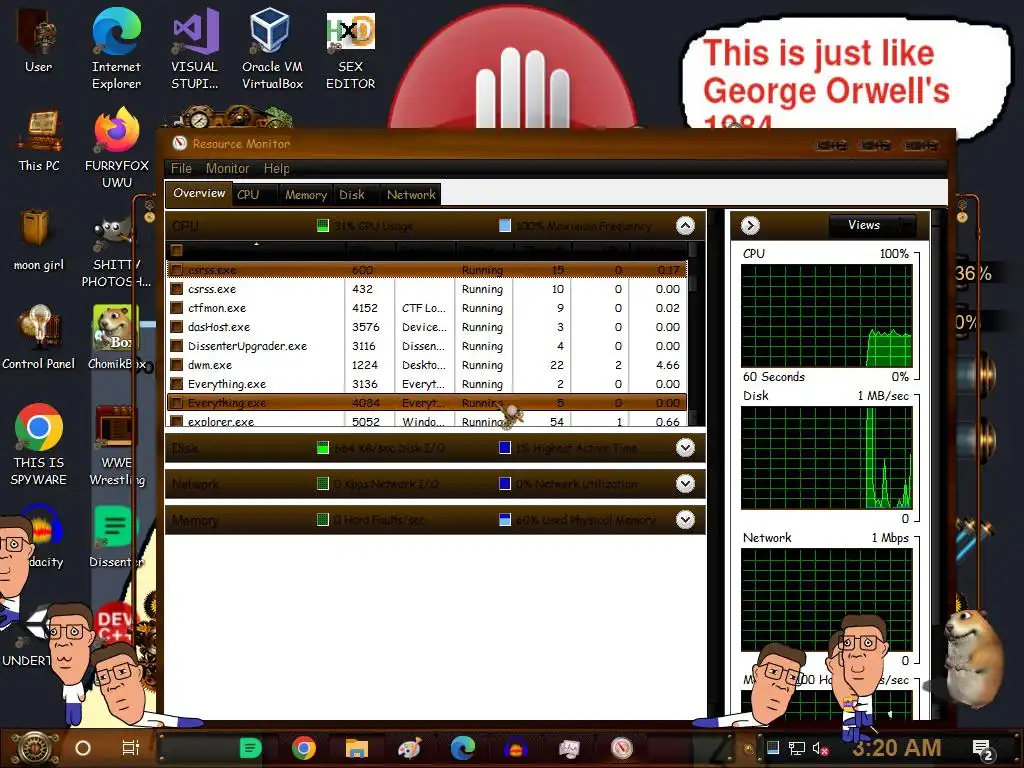Open Audacity taskbar icon
Viewport: 1024px width, 768px height.
[515, 748]
